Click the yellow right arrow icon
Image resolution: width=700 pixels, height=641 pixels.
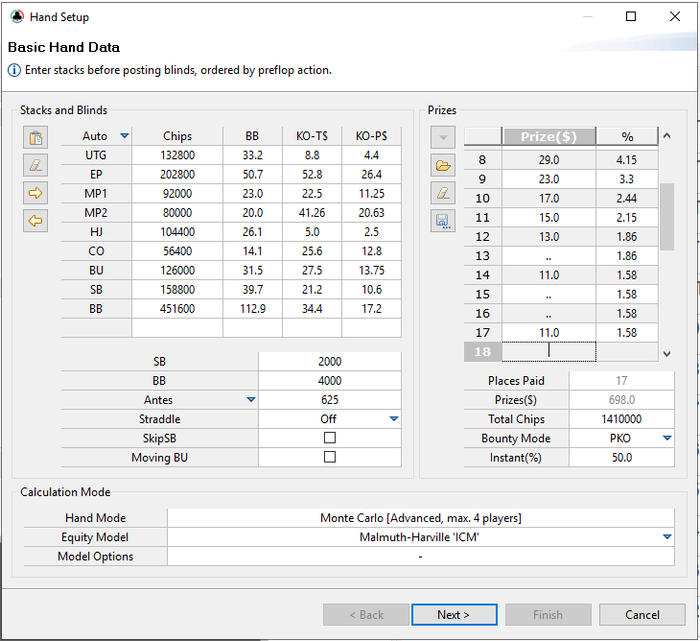[36, 193]
